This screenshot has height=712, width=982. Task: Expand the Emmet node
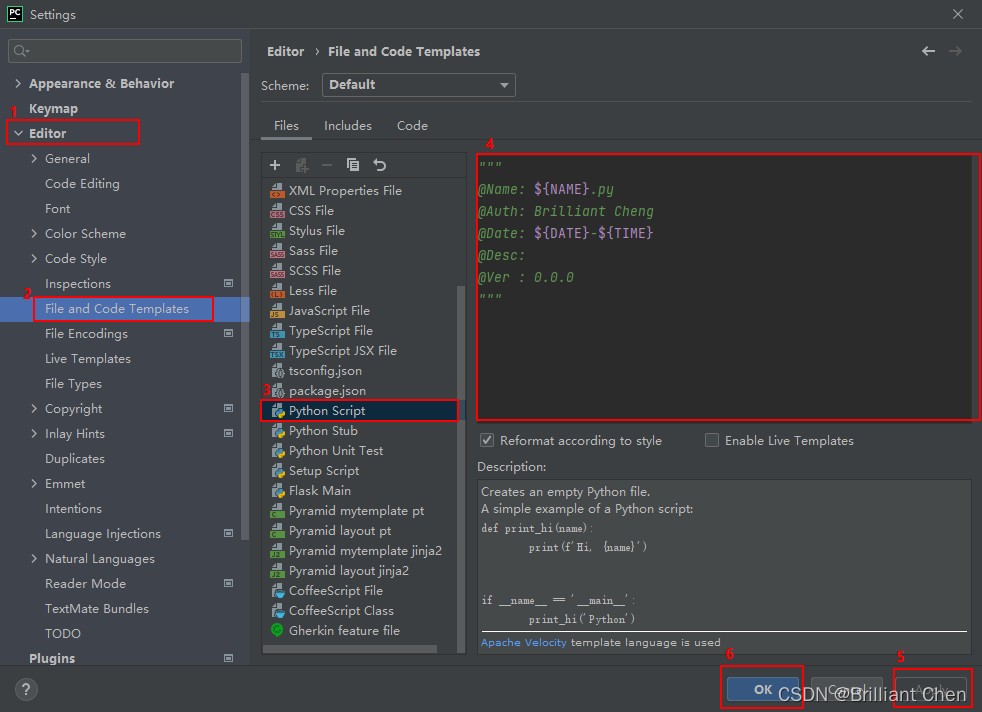(x=34, y=483)
